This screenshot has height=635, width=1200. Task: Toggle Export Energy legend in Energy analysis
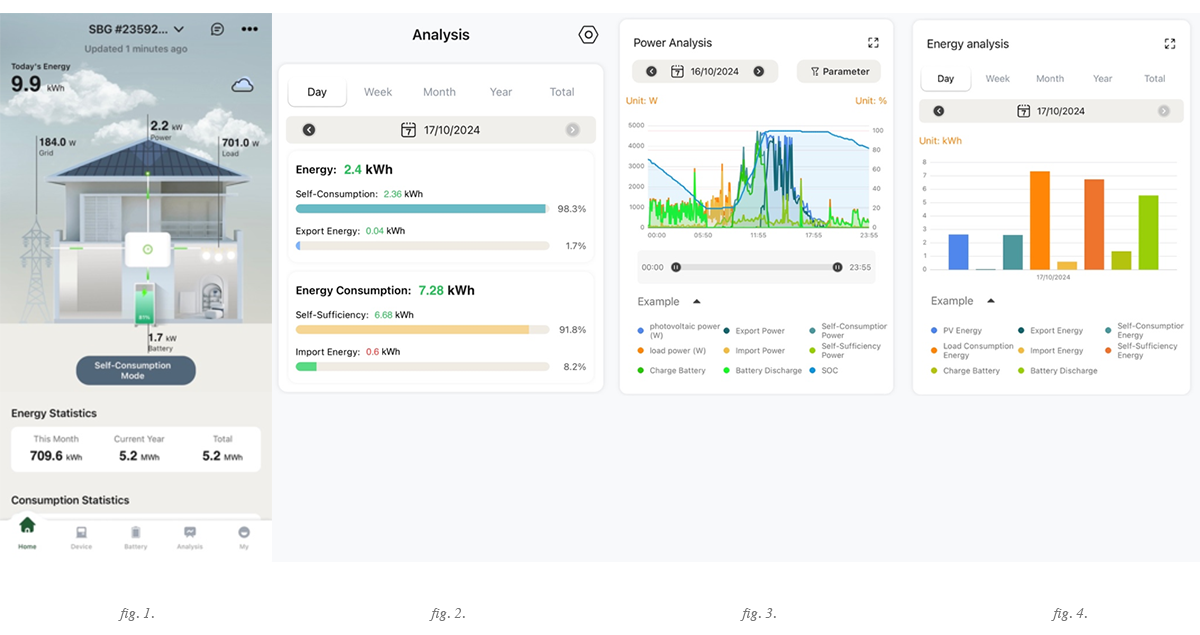pyautogui.click(x=1050, y=331)
